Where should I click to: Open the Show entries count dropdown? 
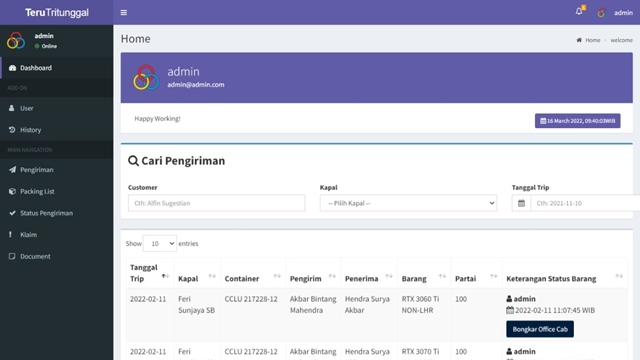[160, 243]
